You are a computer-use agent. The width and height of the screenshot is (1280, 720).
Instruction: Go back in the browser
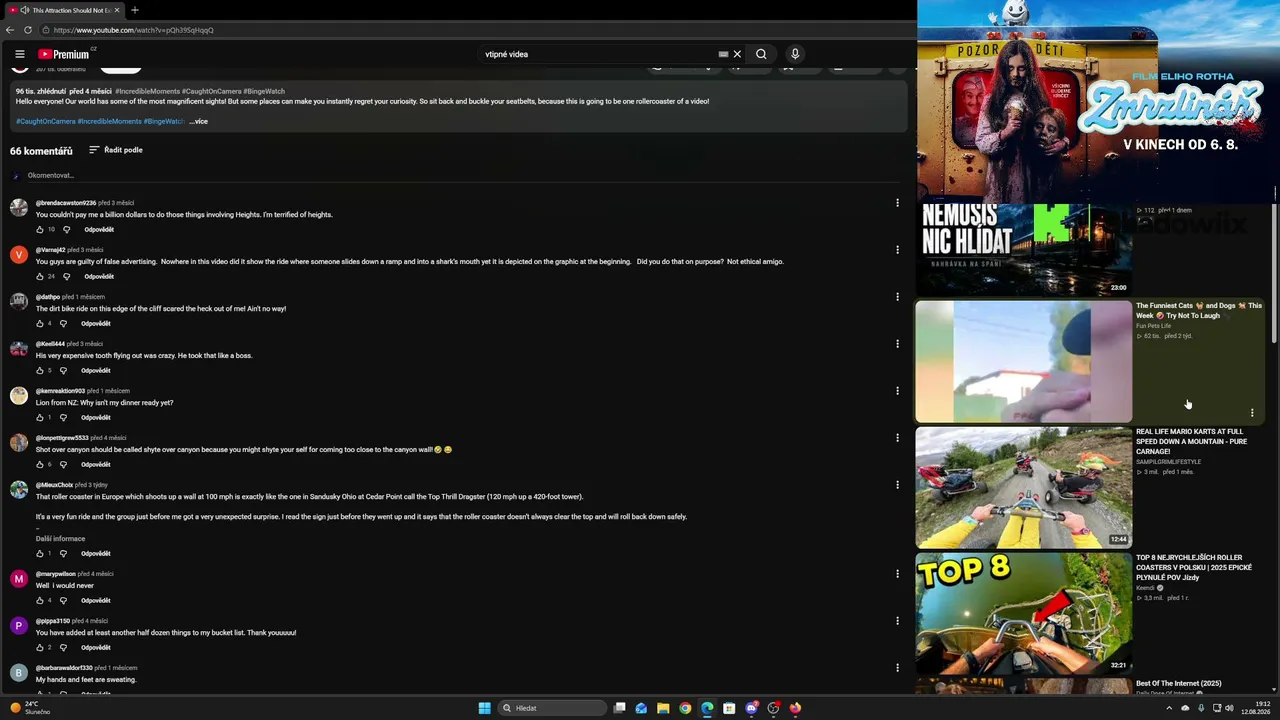[10, 30]
